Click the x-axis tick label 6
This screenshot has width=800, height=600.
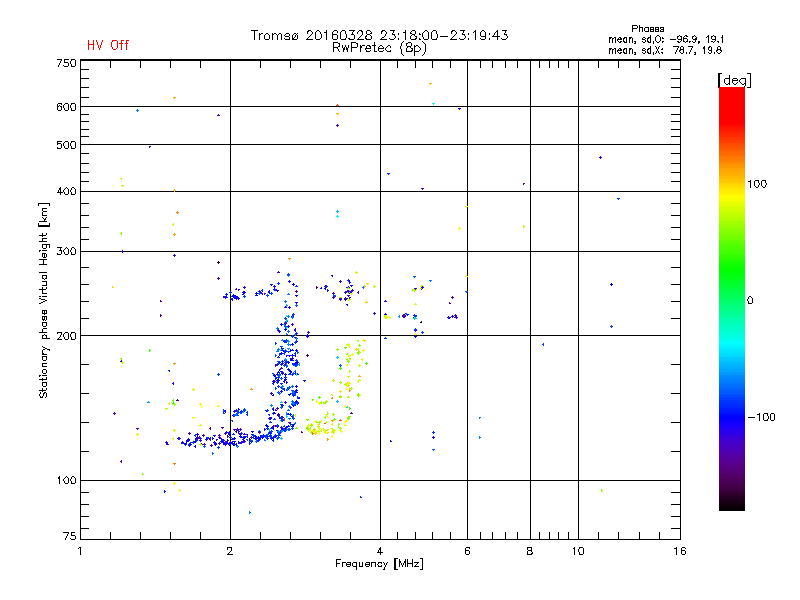tap(467, 551)
